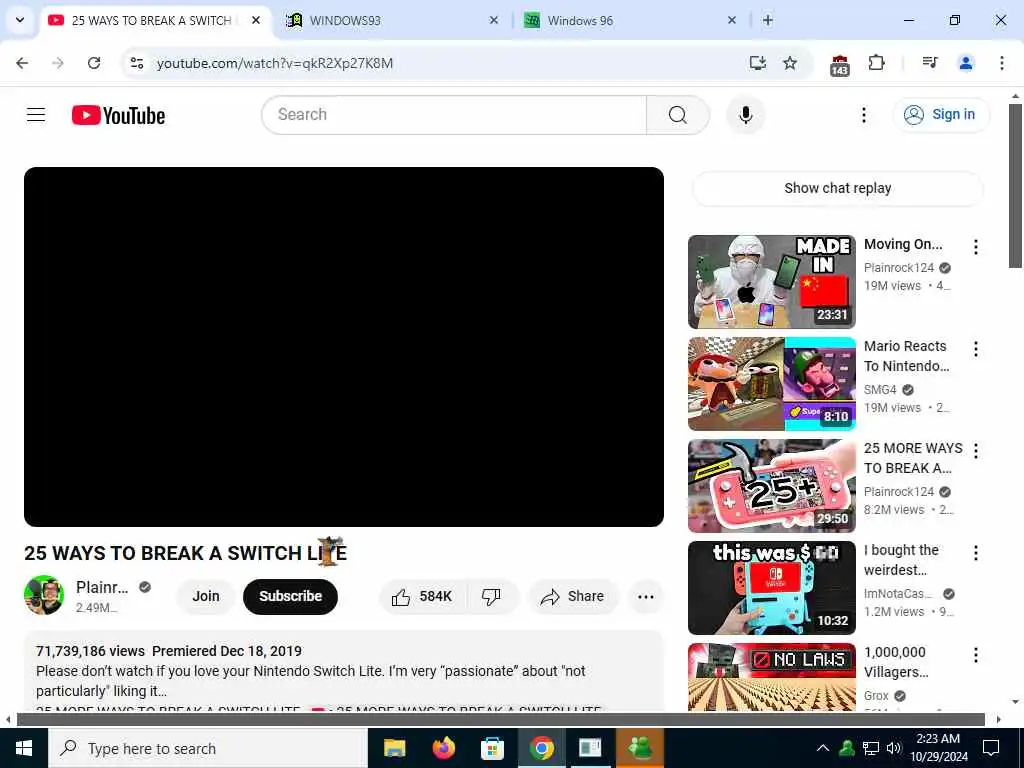Open options for 1,000,000 Villagers video
The width and height of the screenshot is (1024, 768).
pyautogui.click(x=976, y=655)
